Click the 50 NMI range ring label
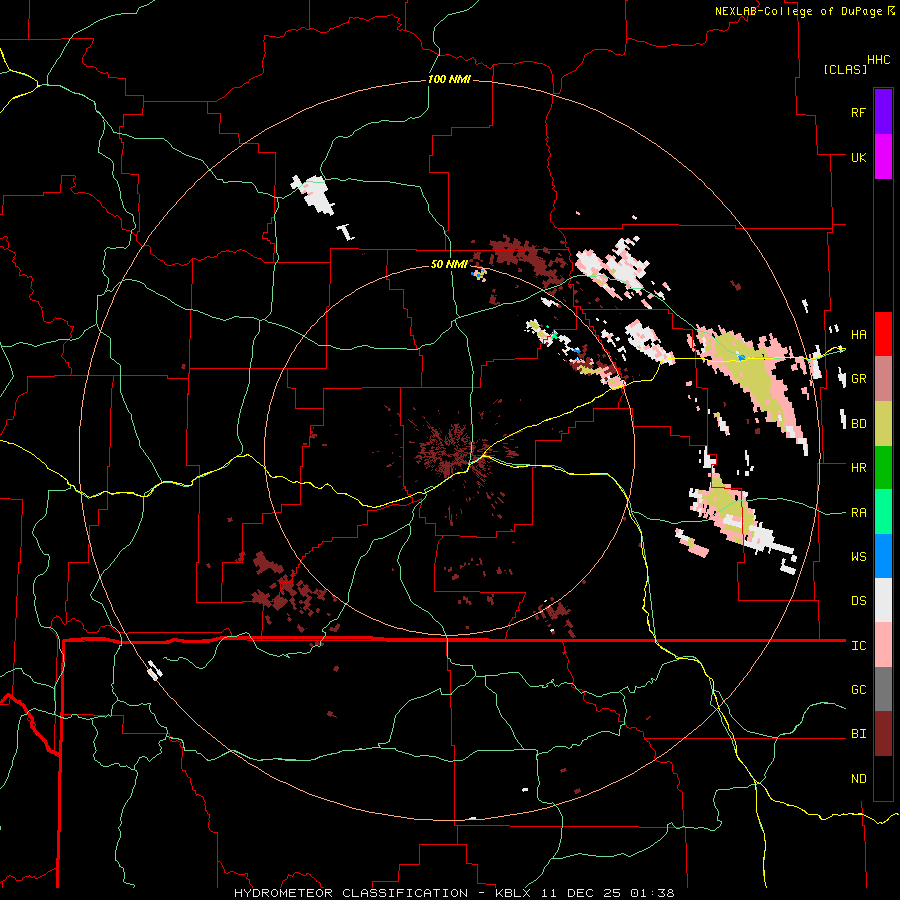Viewport: 900px width, 900px height. click(x=449, y=264)
